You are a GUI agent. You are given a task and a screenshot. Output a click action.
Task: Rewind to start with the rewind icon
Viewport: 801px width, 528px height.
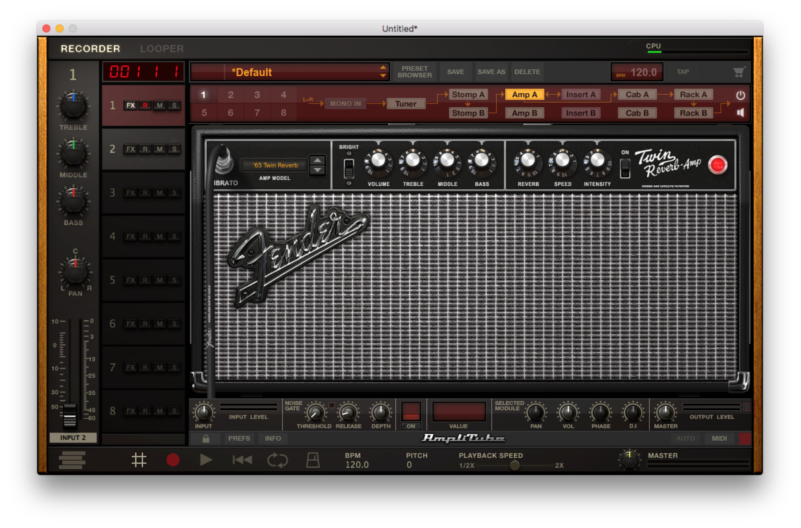click(x=242, y=460)
